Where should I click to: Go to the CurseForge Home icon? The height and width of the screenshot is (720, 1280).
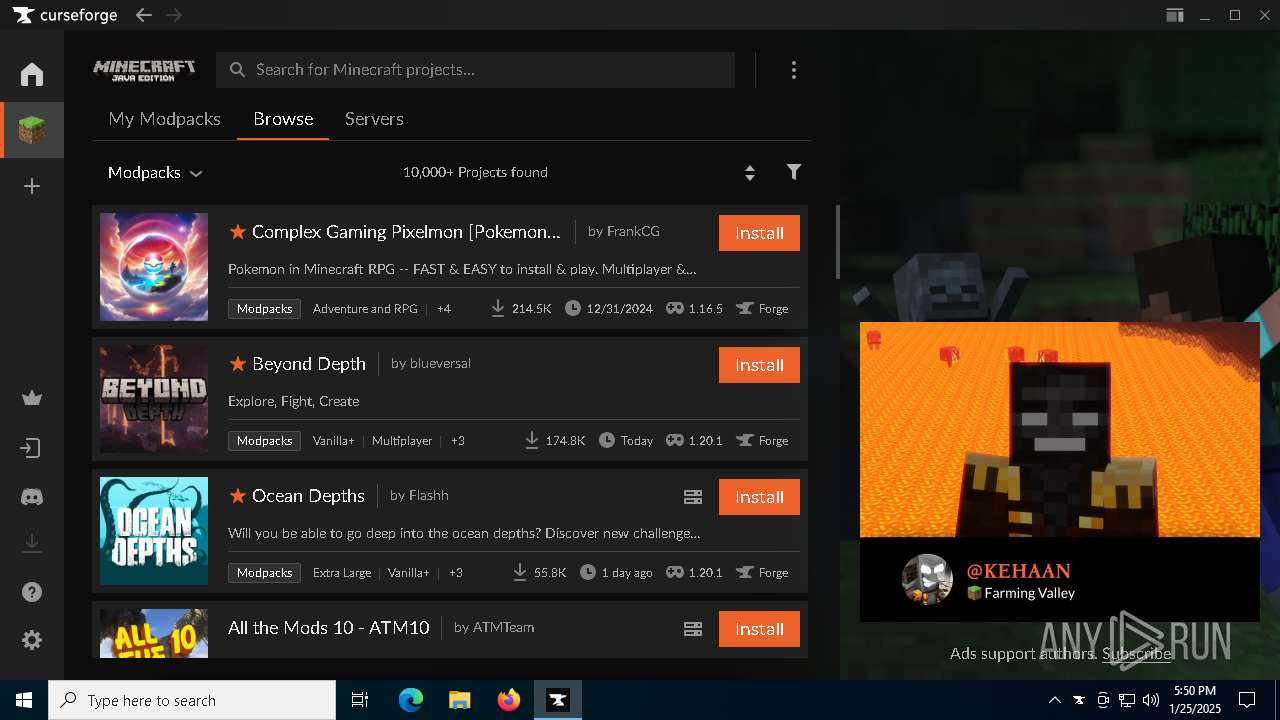(x=32, y=74)
